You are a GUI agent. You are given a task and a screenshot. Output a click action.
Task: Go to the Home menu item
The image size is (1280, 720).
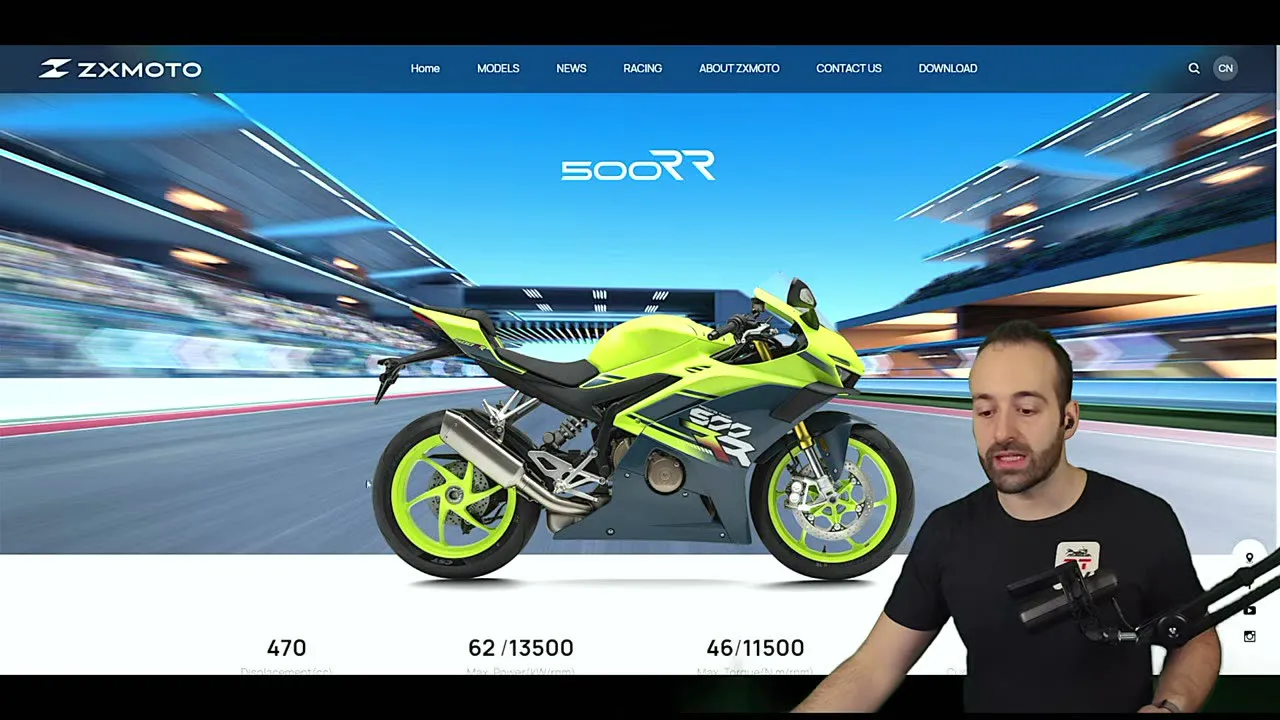[425, 68]
